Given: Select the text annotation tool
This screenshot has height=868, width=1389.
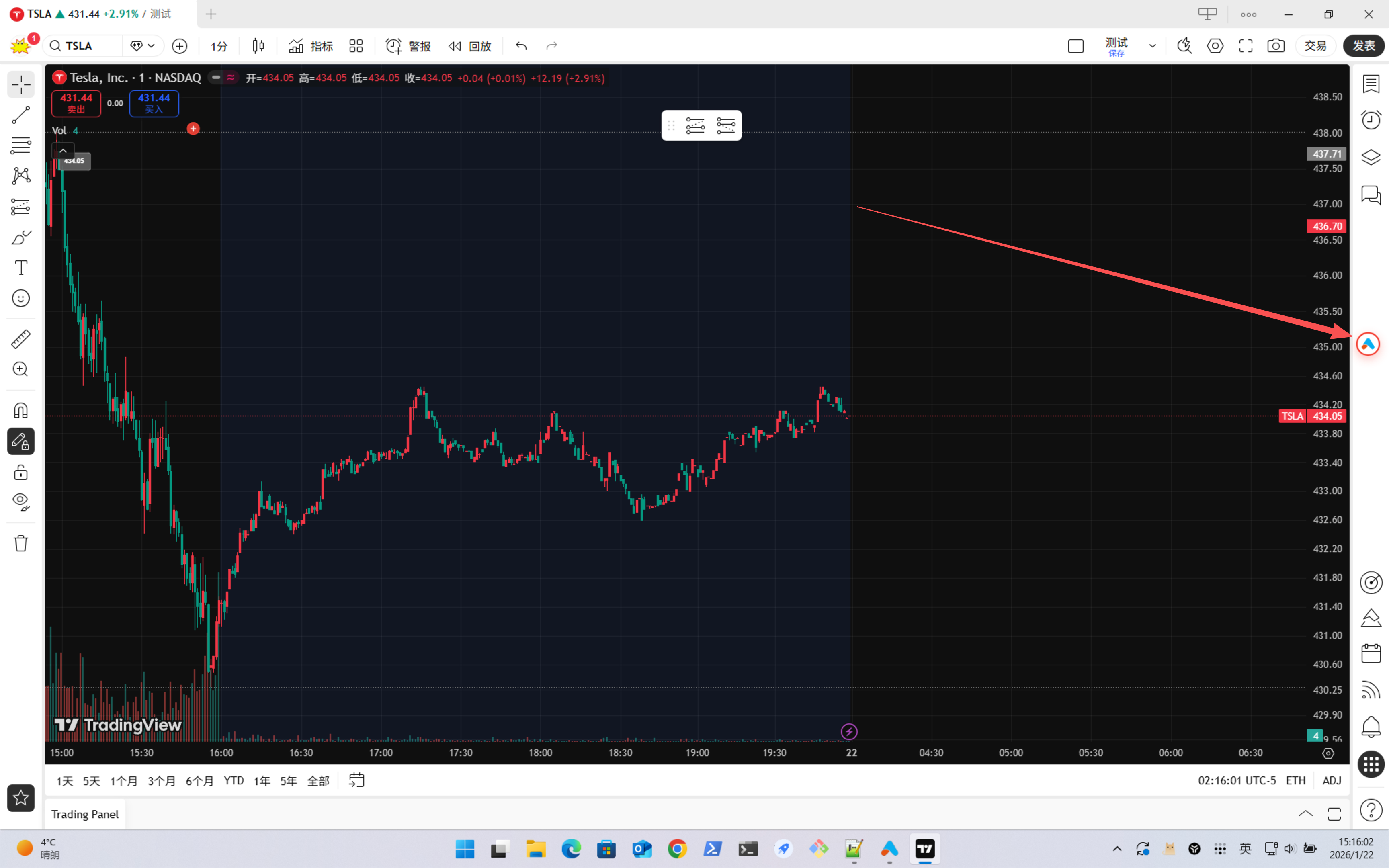Looking at the screenshot, I should (x=21, y=268).
